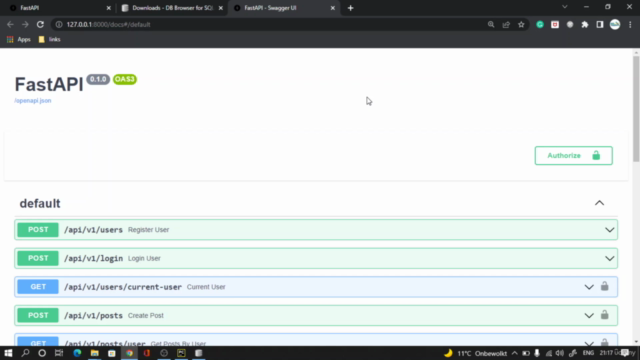Click the browser back arrow

pos(10,24)
